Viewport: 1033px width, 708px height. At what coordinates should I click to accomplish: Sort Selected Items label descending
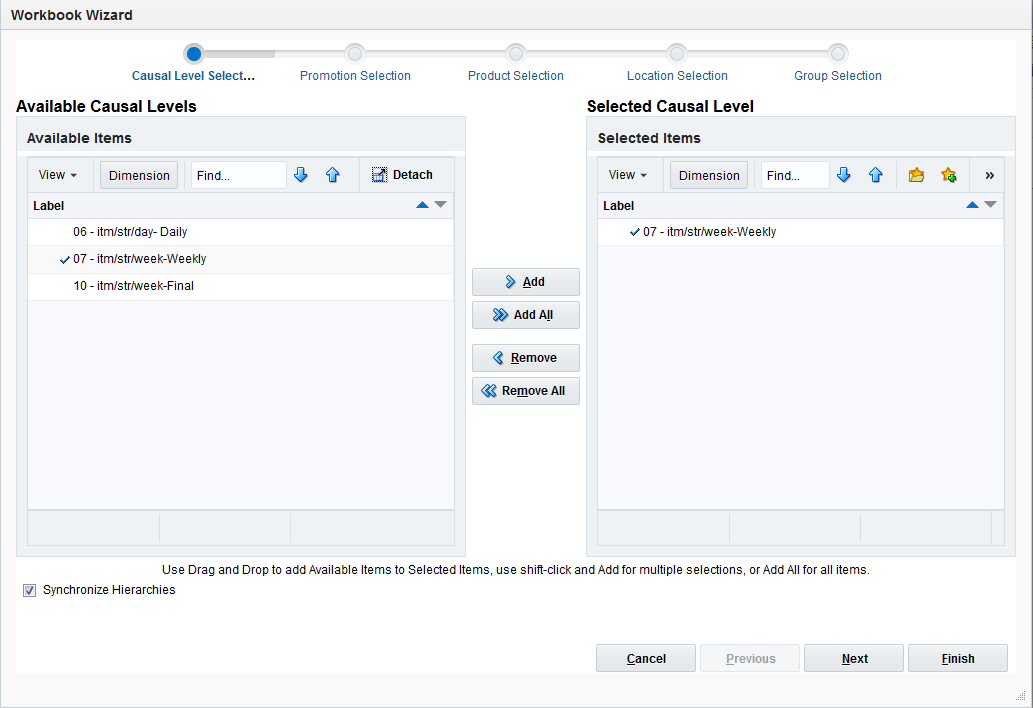click(x=990, y=205)
